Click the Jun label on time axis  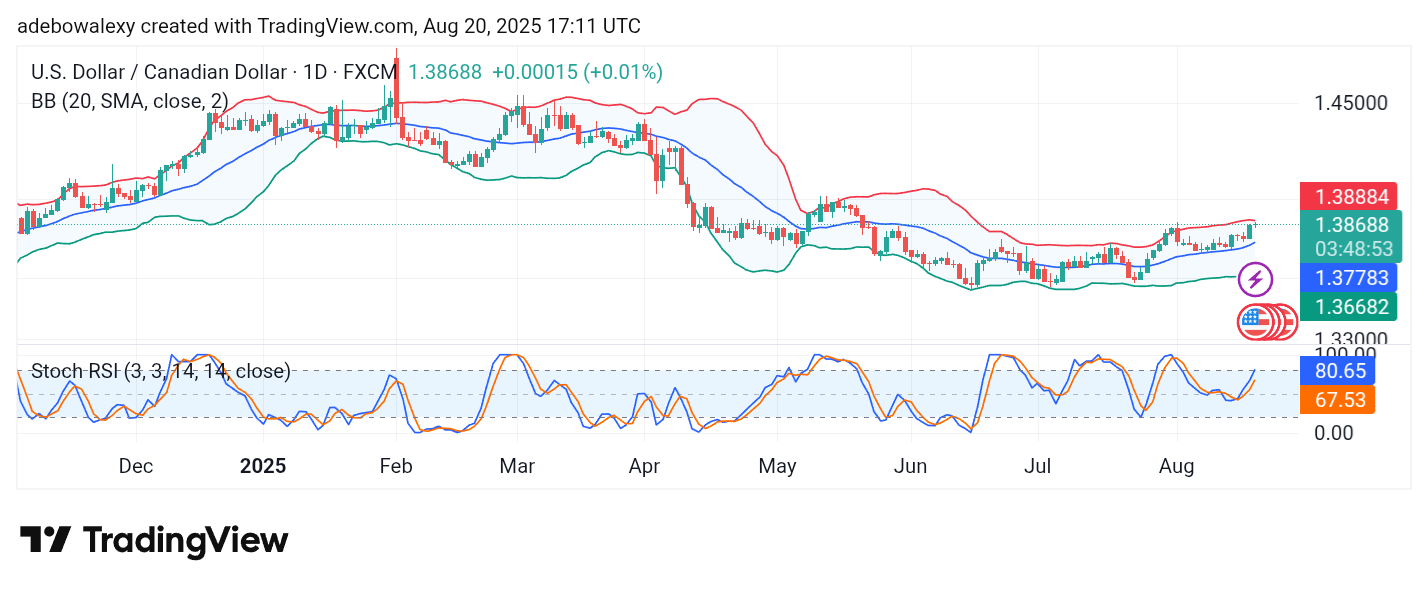coord(911,466)
